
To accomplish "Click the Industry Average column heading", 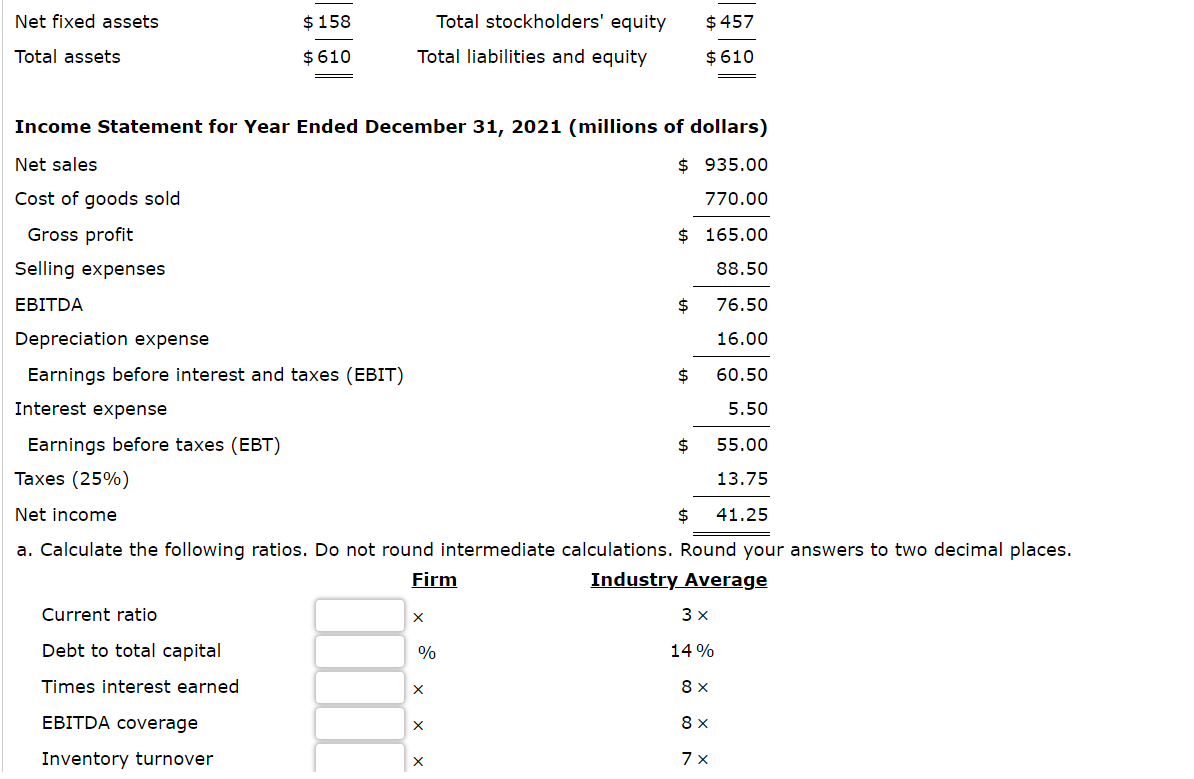I will click(x=678, y=579).
